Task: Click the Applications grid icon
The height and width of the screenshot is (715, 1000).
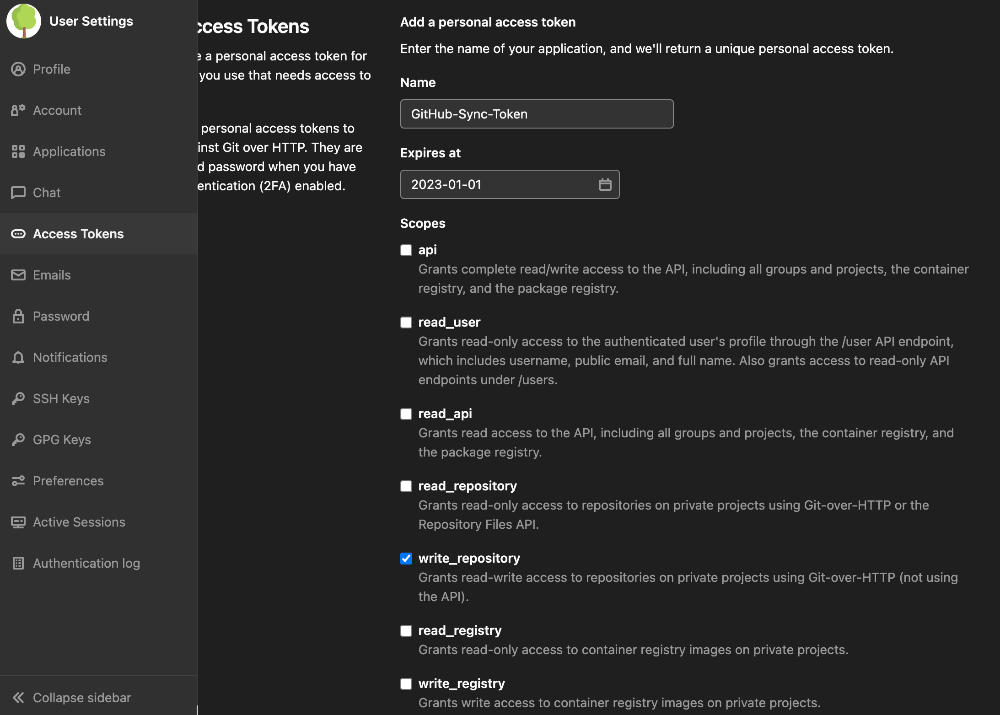Action: (x=18, y=151)
